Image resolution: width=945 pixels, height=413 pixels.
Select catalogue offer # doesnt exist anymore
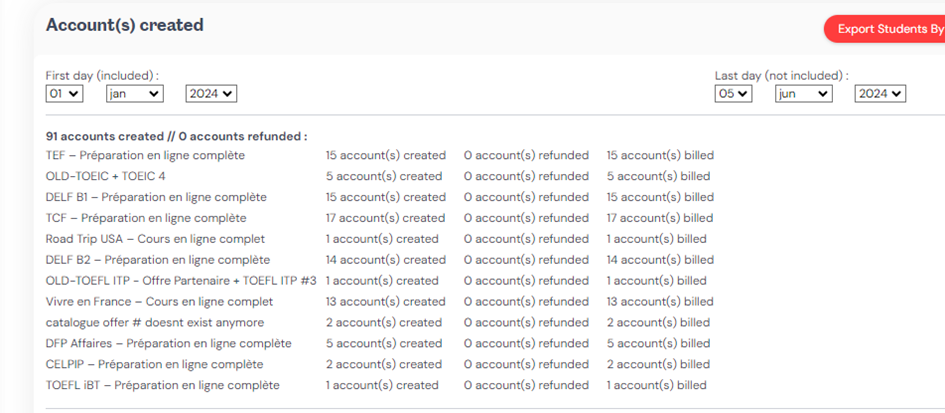click(155, 323)
